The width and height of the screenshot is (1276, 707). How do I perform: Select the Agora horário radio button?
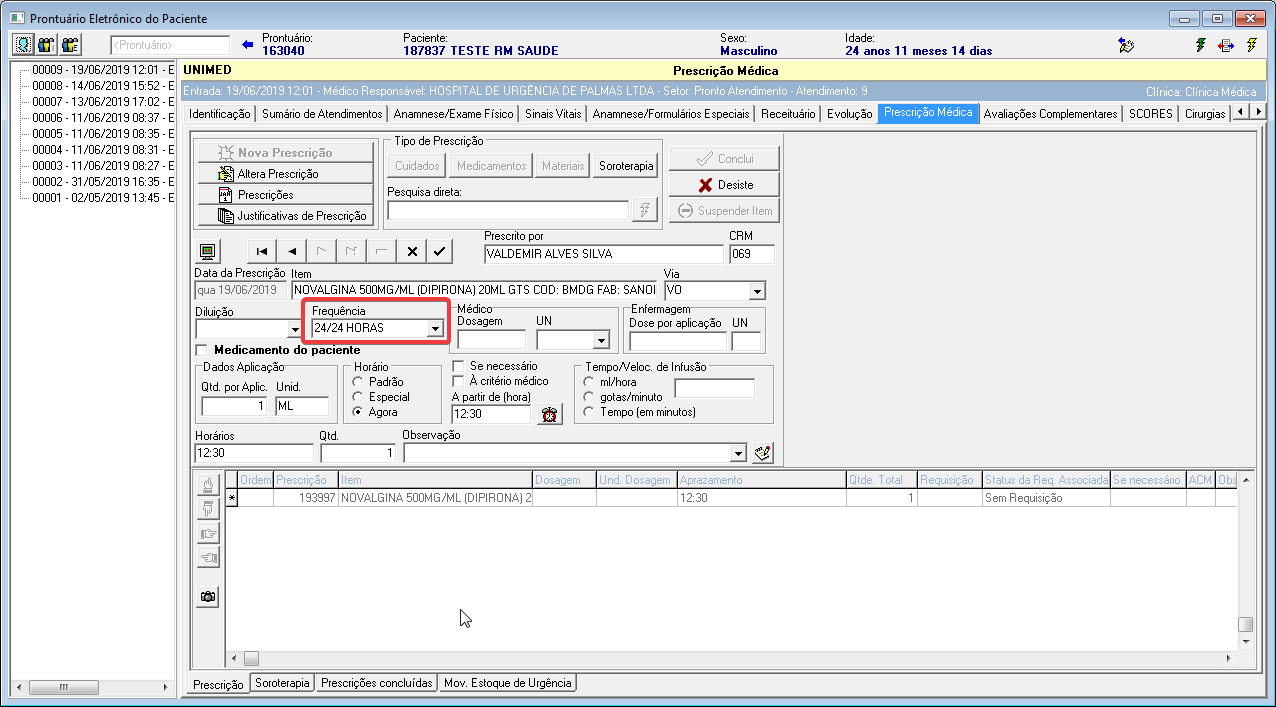(x=358, y=412)
